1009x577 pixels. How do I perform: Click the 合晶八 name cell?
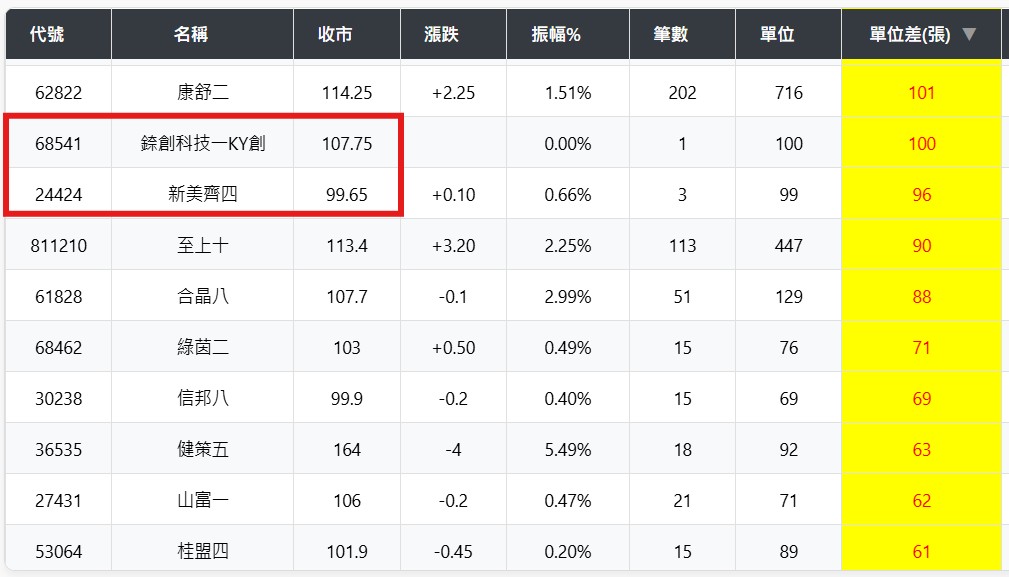pos(203,297)
